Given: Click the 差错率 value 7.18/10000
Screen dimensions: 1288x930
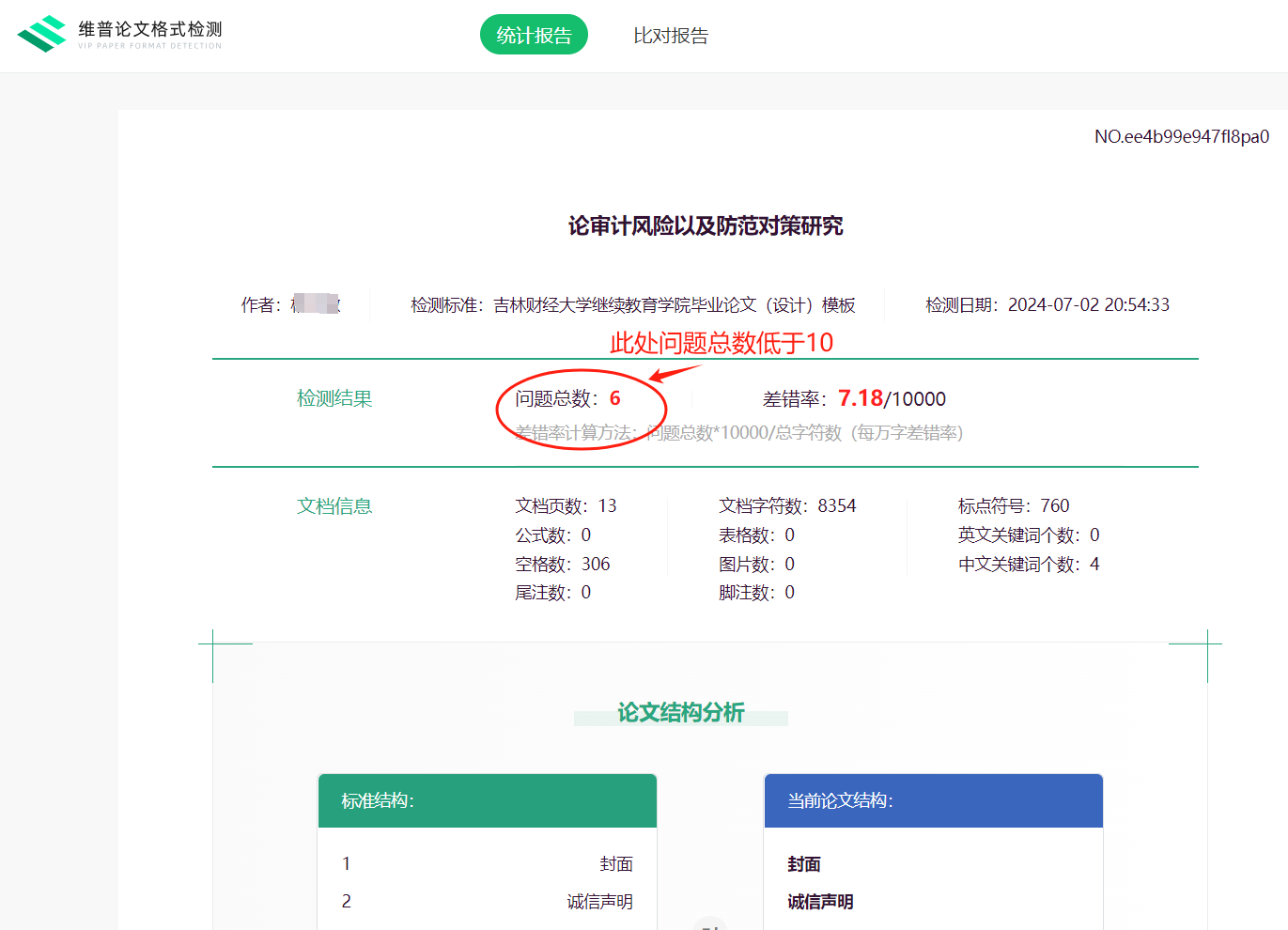Looking at the screenshot, I should [892, 397].
